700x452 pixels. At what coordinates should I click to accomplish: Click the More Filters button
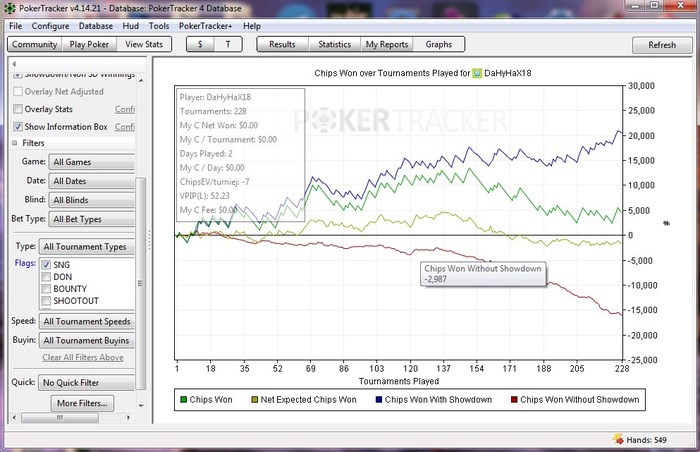click(82, 403)
